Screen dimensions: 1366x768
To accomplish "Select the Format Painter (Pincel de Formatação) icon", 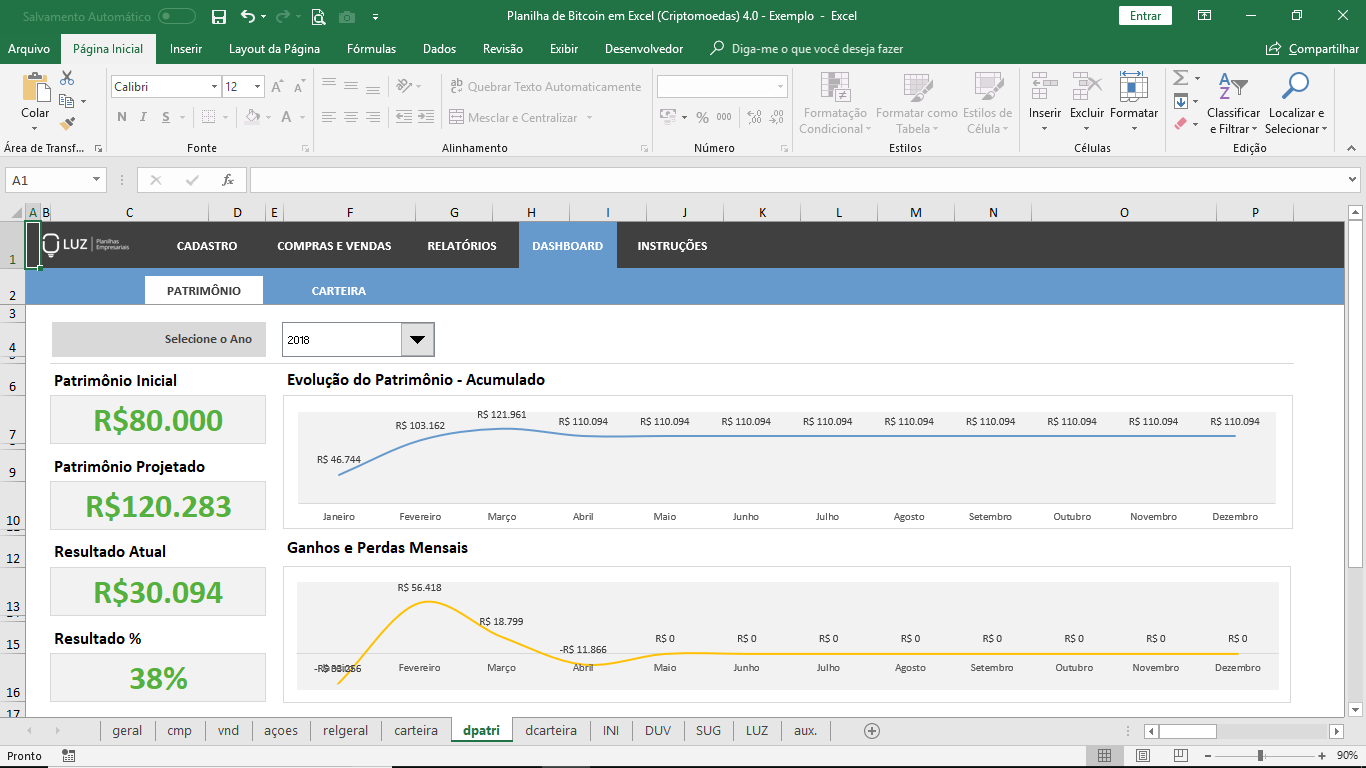I will pyautogui.click(x=66, y=124).
